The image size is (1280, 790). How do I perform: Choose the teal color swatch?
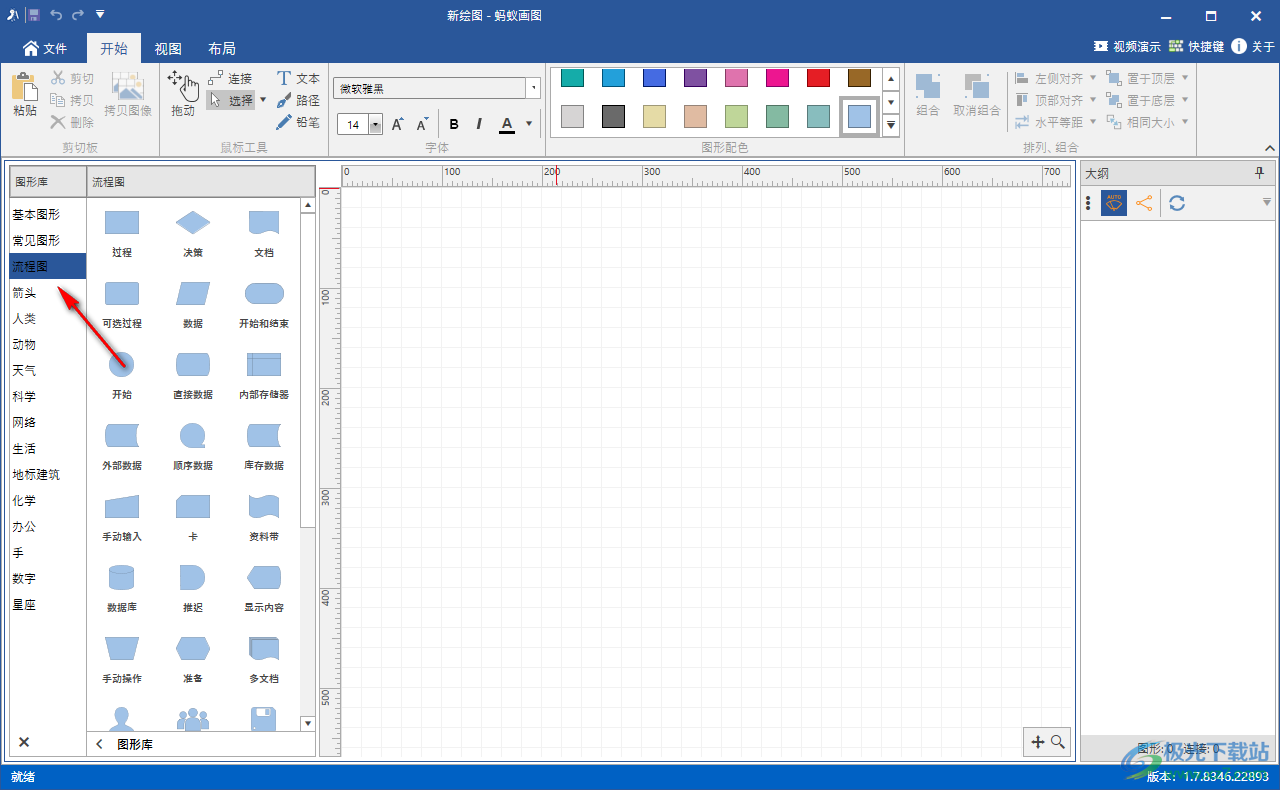pos(573,78)
